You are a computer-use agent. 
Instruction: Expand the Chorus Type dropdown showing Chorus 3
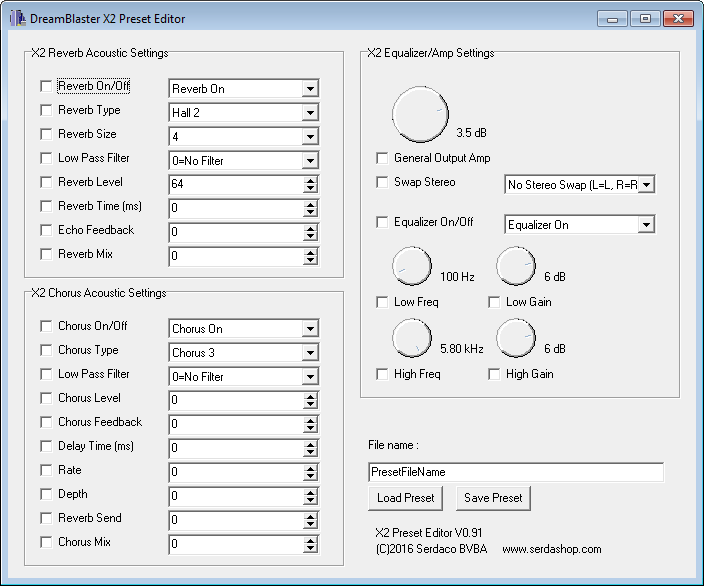tap(310, 353)
